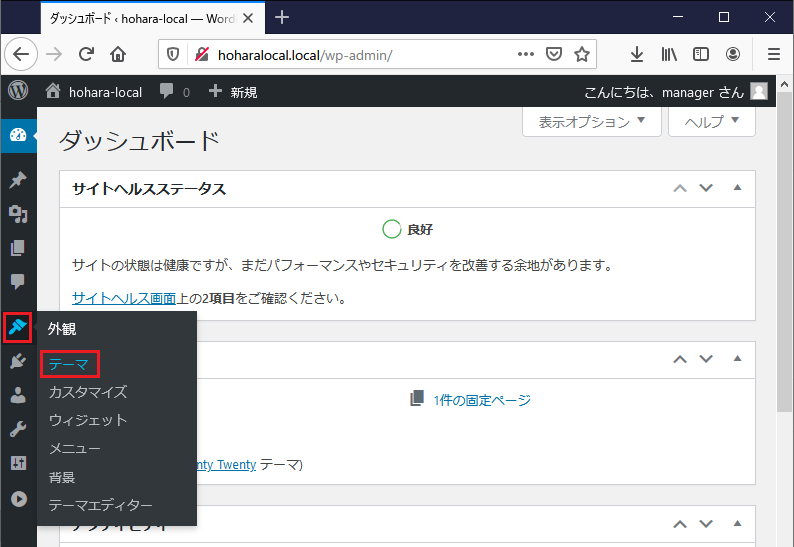
Task: Open the 表示オプション dropdown
Action: click(592, 121)
